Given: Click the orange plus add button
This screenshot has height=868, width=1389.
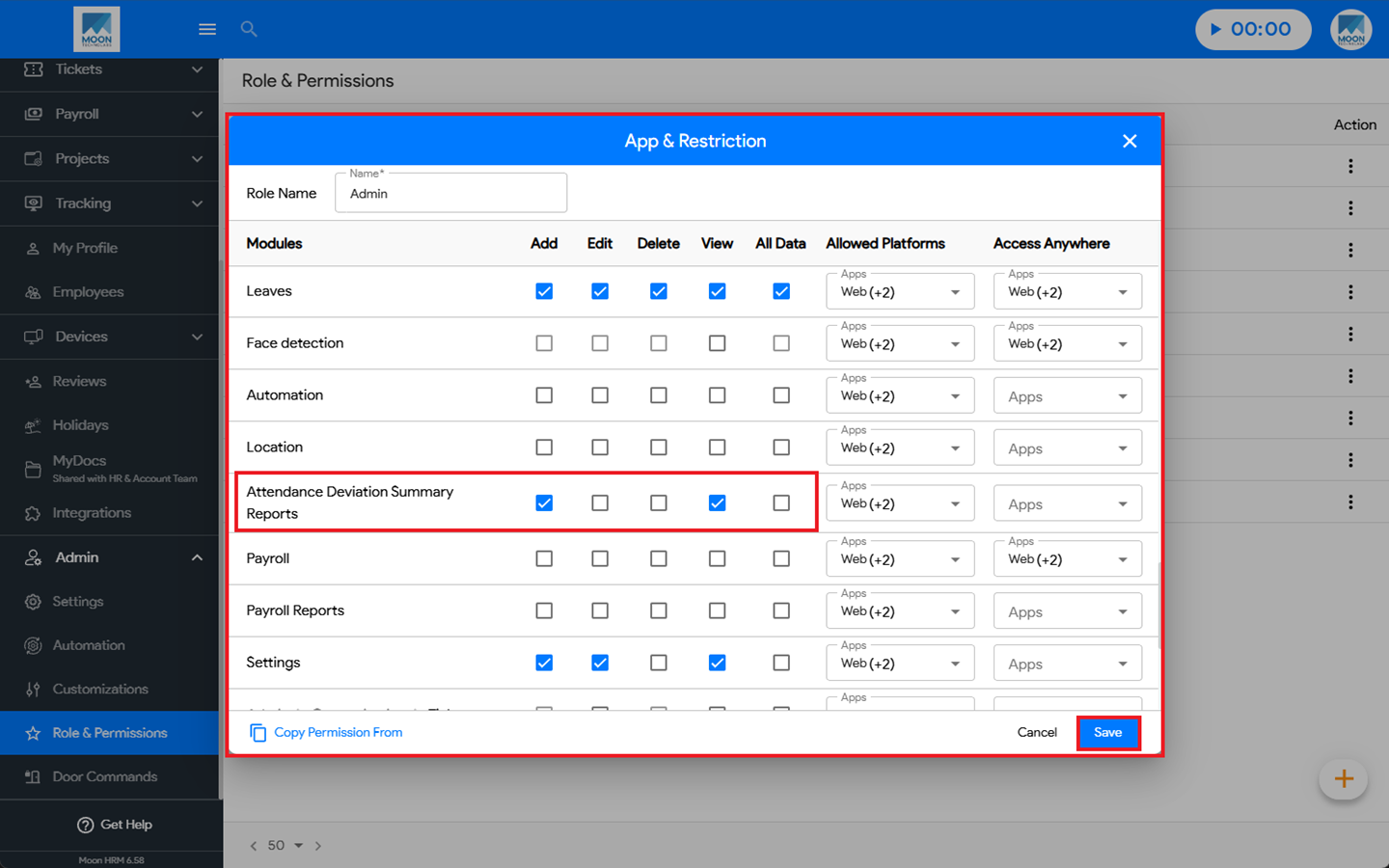Looking at the screenshot, I should pyautogui.click(x=1344, y=778).
